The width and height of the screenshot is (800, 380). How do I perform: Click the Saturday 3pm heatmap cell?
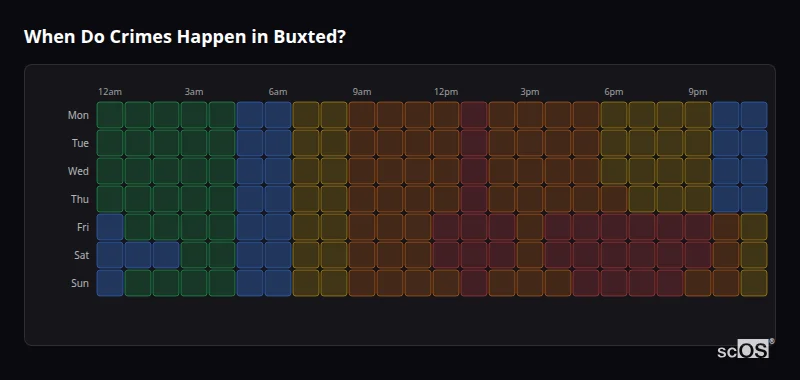click(x=530, y=255)
